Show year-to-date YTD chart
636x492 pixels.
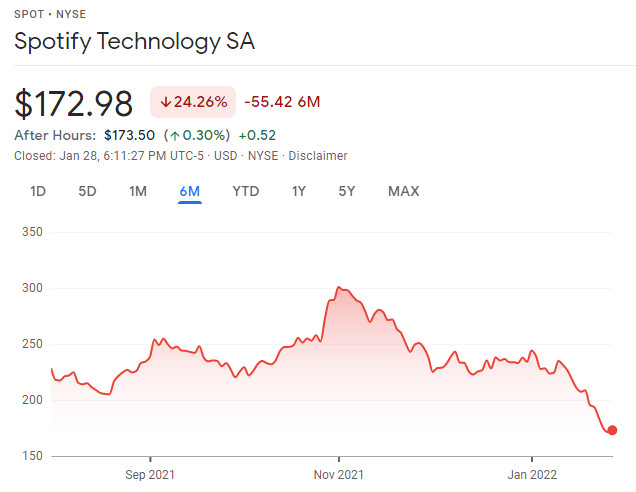[245, 191]
